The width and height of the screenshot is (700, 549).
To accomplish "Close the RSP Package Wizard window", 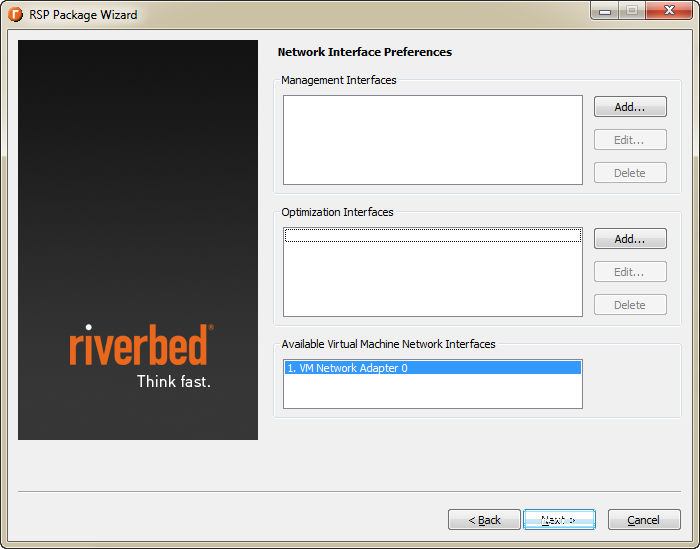I will [x=669, y=11].
